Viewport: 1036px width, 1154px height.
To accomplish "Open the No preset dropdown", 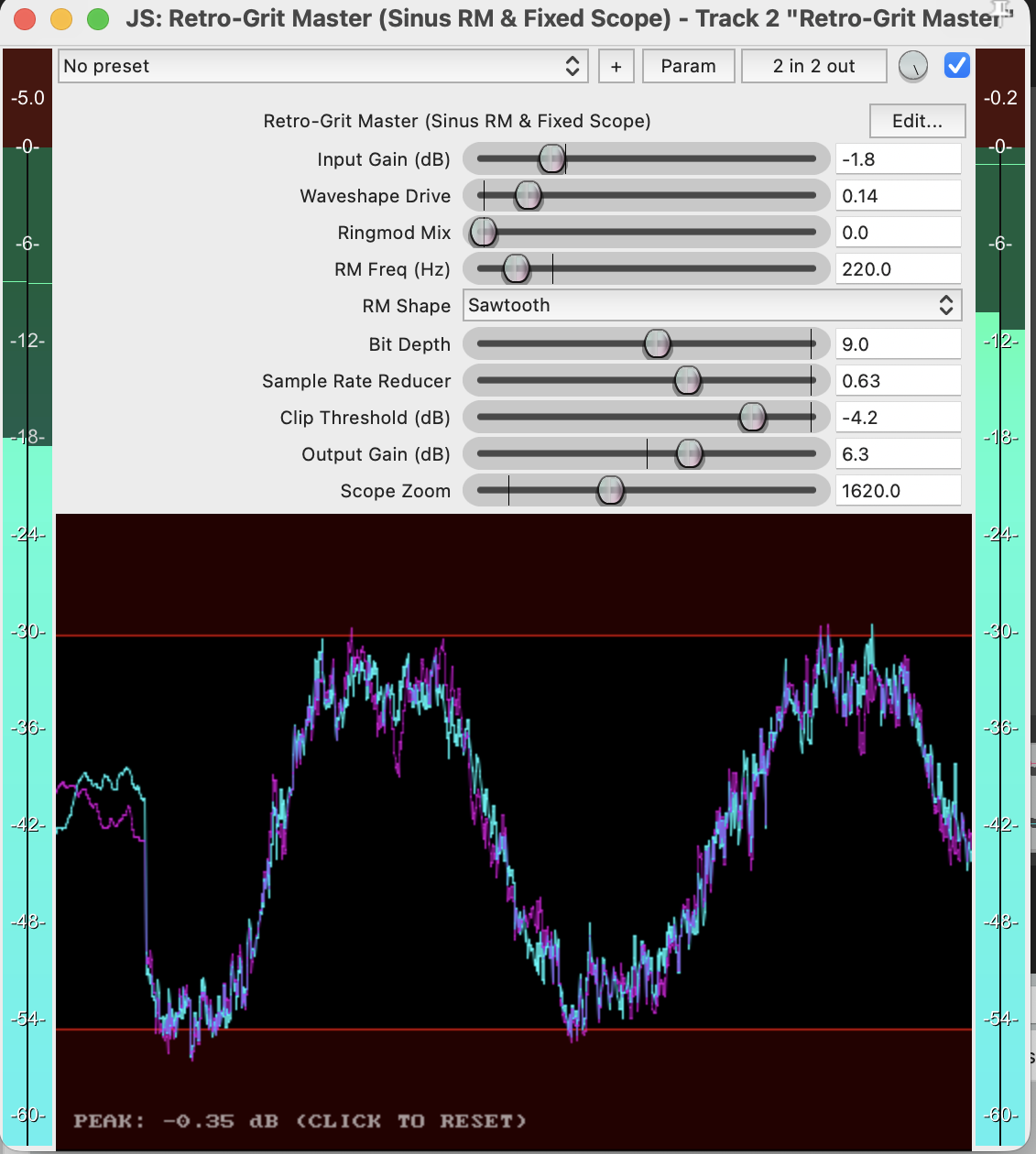I will [x=322, y=66].
